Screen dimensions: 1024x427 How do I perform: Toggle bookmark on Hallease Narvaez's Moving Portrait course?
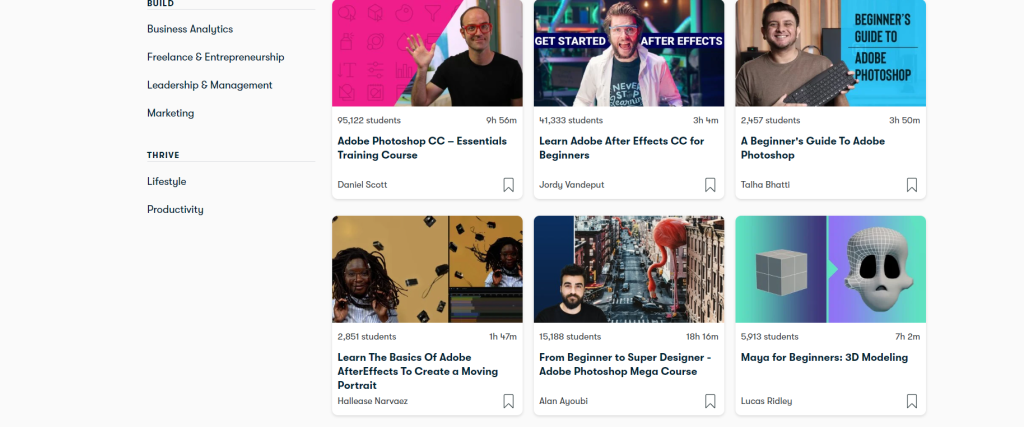[508, 401]
